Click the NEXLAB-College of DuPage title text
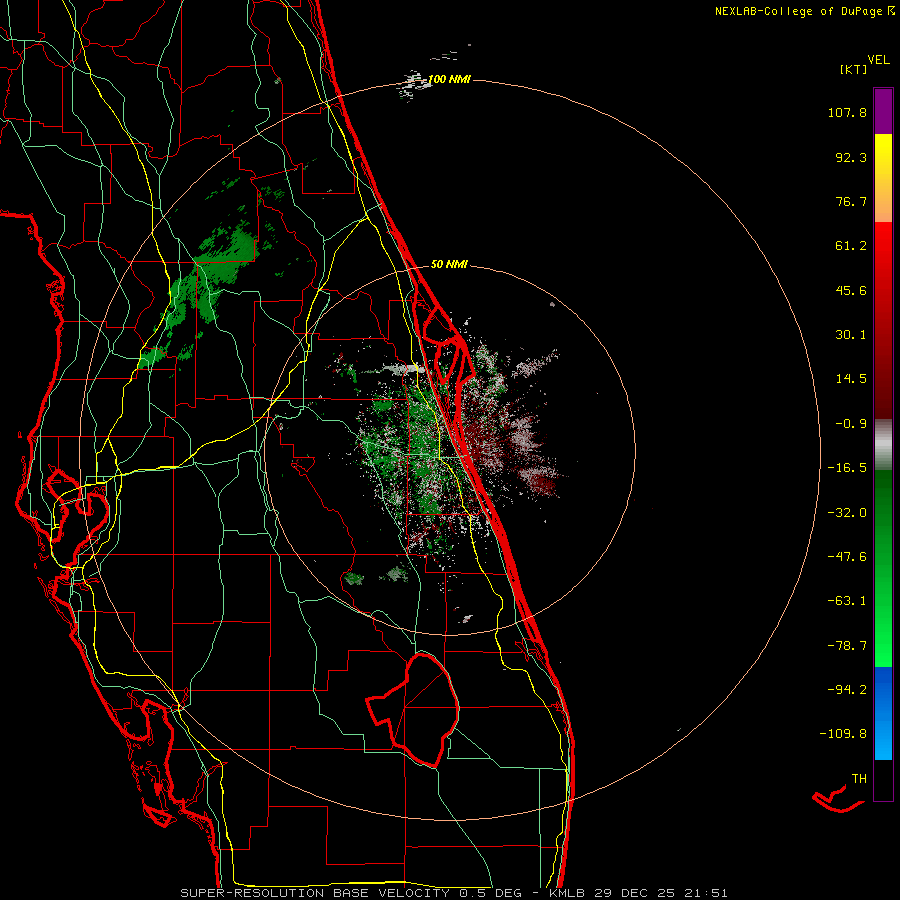The width and height of the screenshot is (900, 900). pos(800,11)
